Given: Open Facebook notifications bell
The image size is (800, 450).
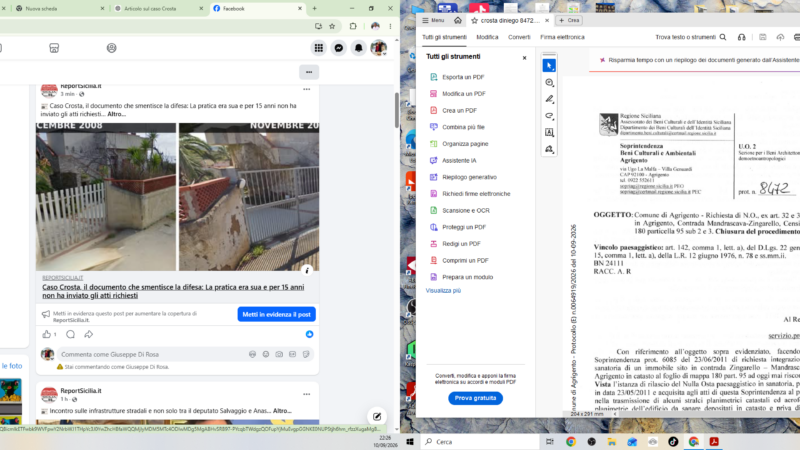Looking at the screenshot, I should (x=359, y=48).
